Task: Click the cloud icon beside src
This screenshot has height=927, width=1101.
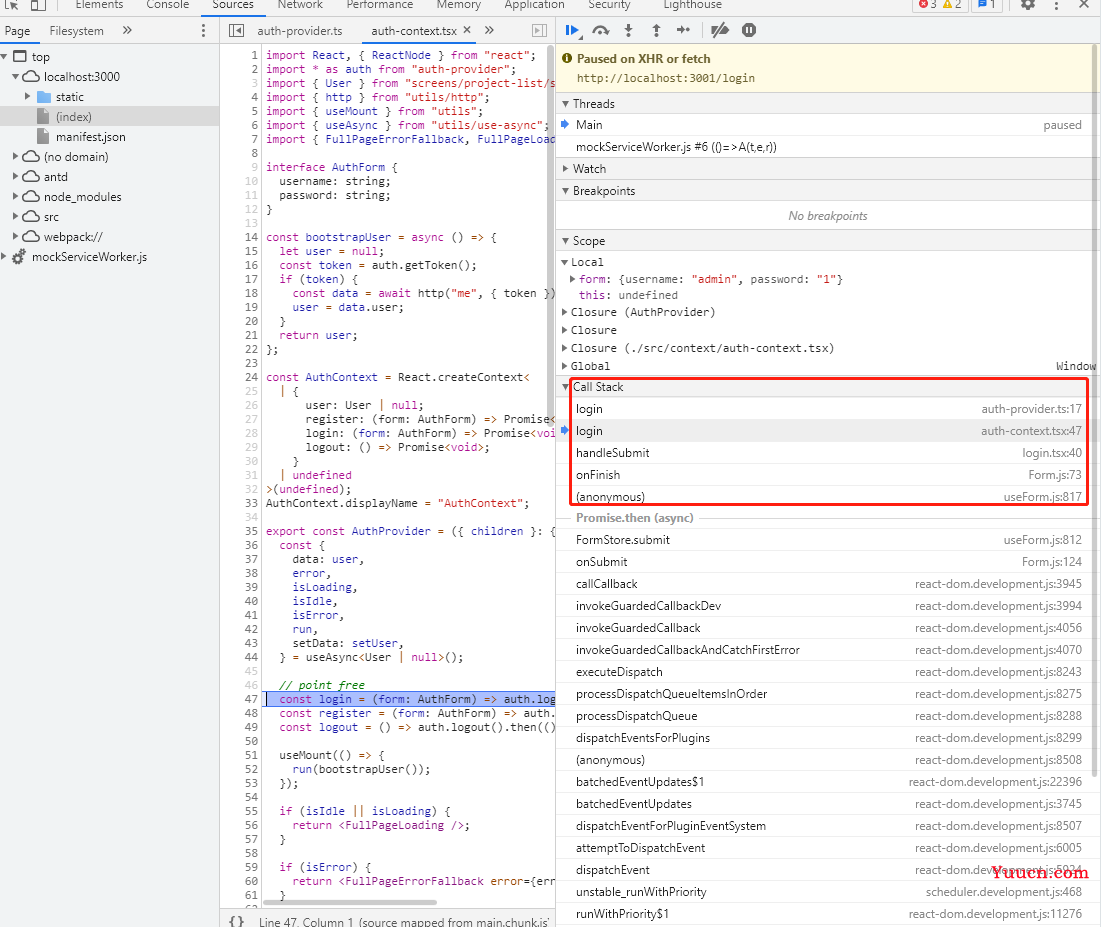Action: coord(31,216)
